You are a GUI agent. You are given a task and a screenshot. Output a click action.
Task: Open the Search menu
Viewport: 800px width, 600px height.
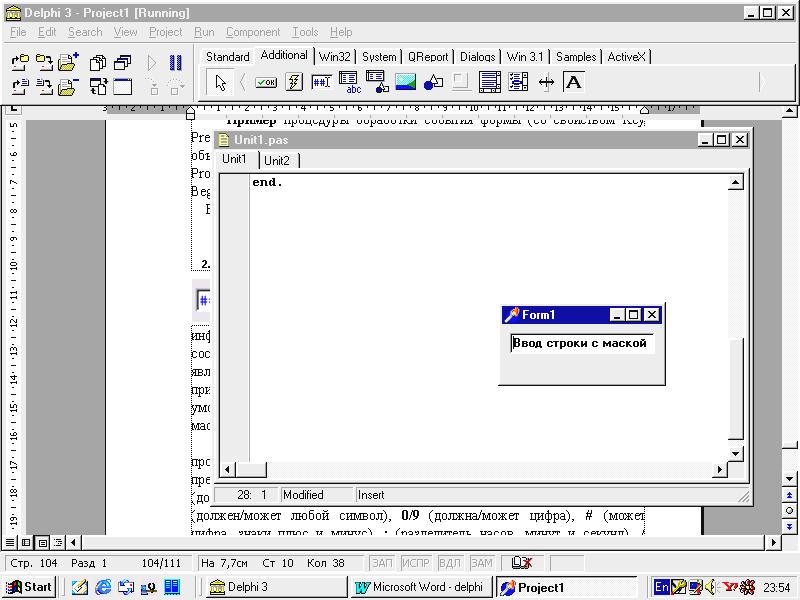click(85, 32)
